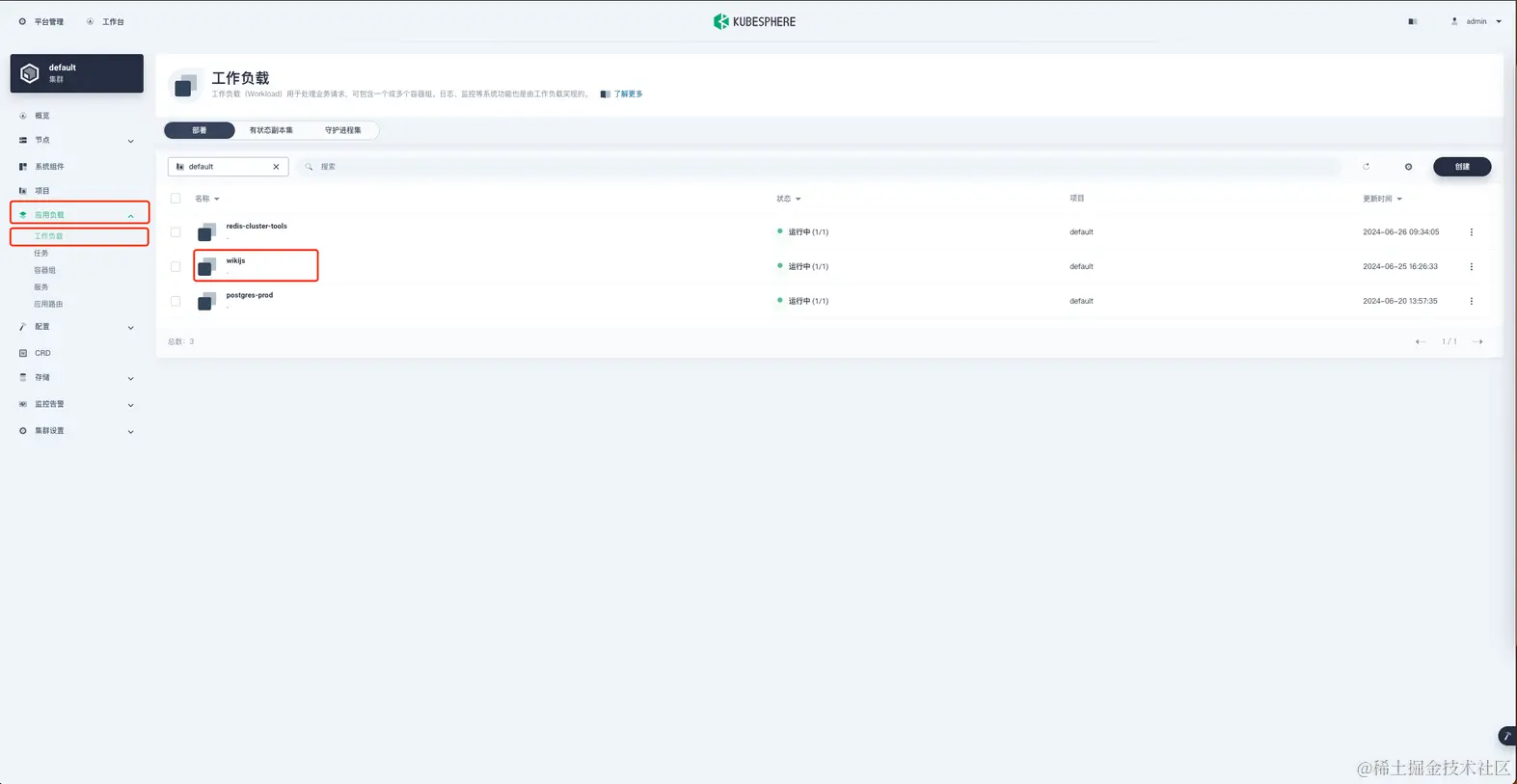Open the 平台管理 platform management gear icon
Viewport: 1517px width, 784px height.
(x=22, y=21)
